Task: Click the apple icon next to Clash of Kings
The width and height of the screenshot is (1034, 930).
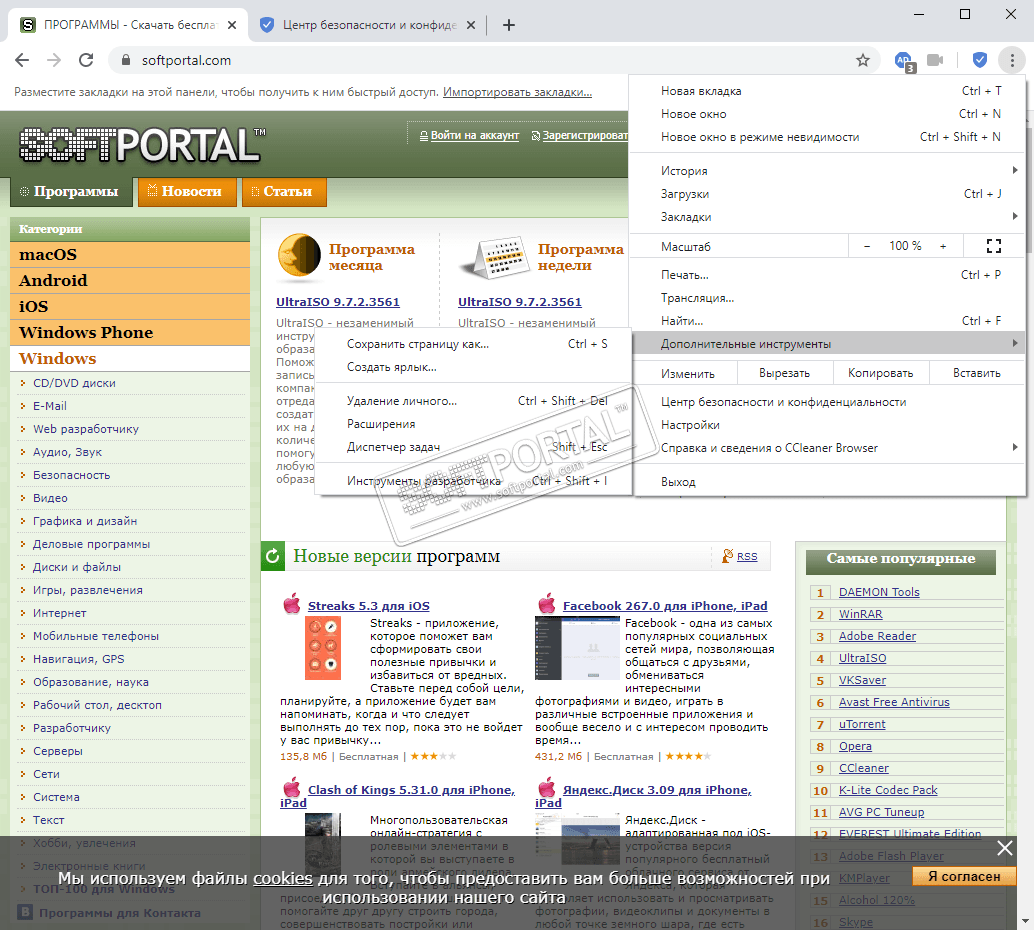Action: (x=291, y=788)
